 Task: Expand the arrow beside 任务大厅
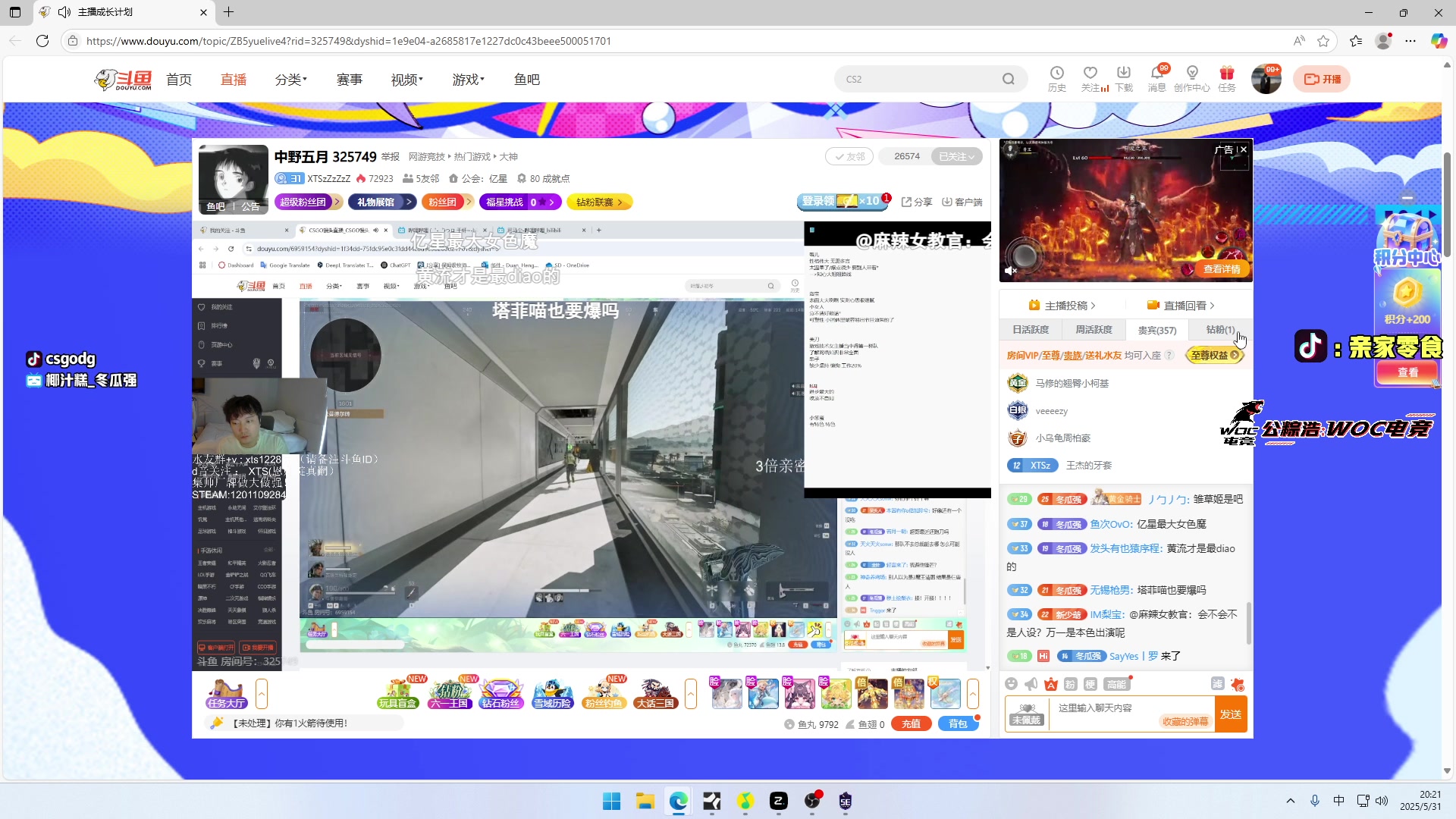click(x=262, y=693)
